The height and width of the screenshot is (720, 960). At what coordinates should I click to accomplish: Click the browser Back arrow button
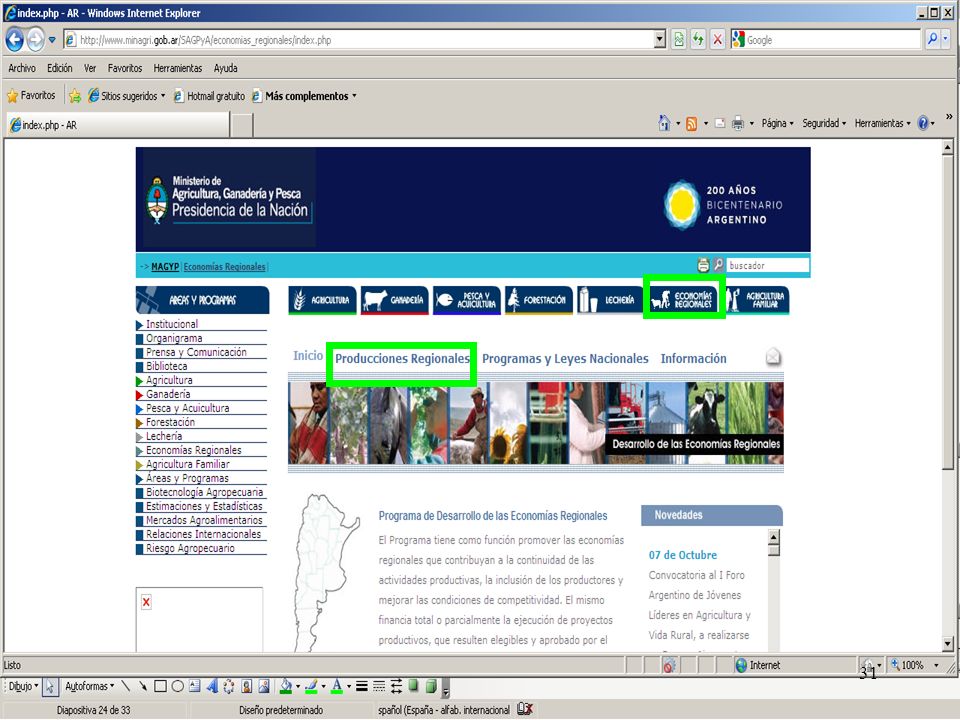coord(15,40)
